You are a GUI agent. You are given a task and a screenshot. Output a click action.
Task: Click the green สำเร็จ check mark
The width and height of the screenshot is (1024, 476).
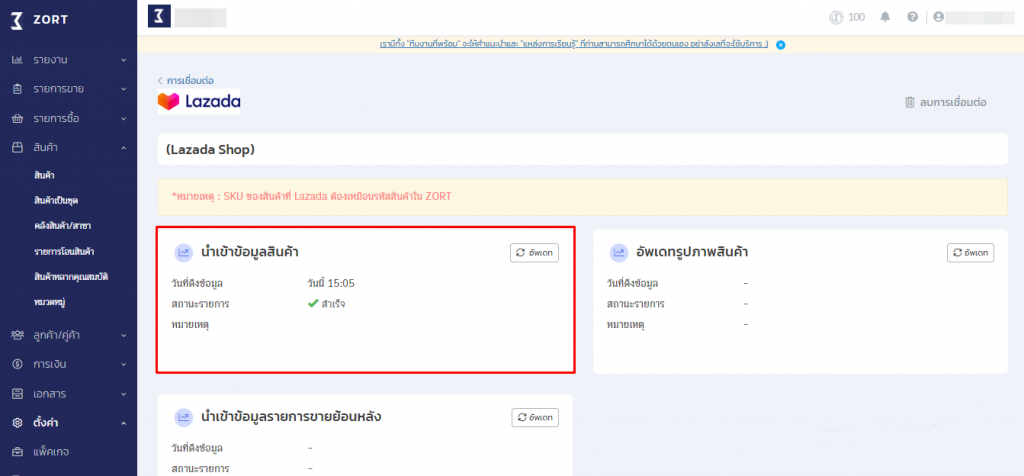(x=313, y=304)
